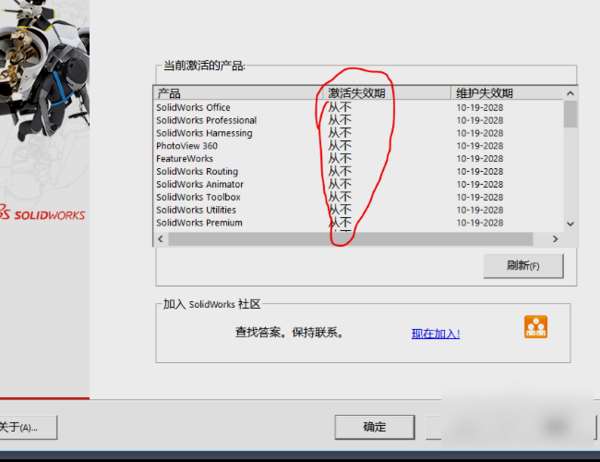Select the PhotoView 360 row
The width and height of the screenshot is (600, 462).
coord(359,146)
